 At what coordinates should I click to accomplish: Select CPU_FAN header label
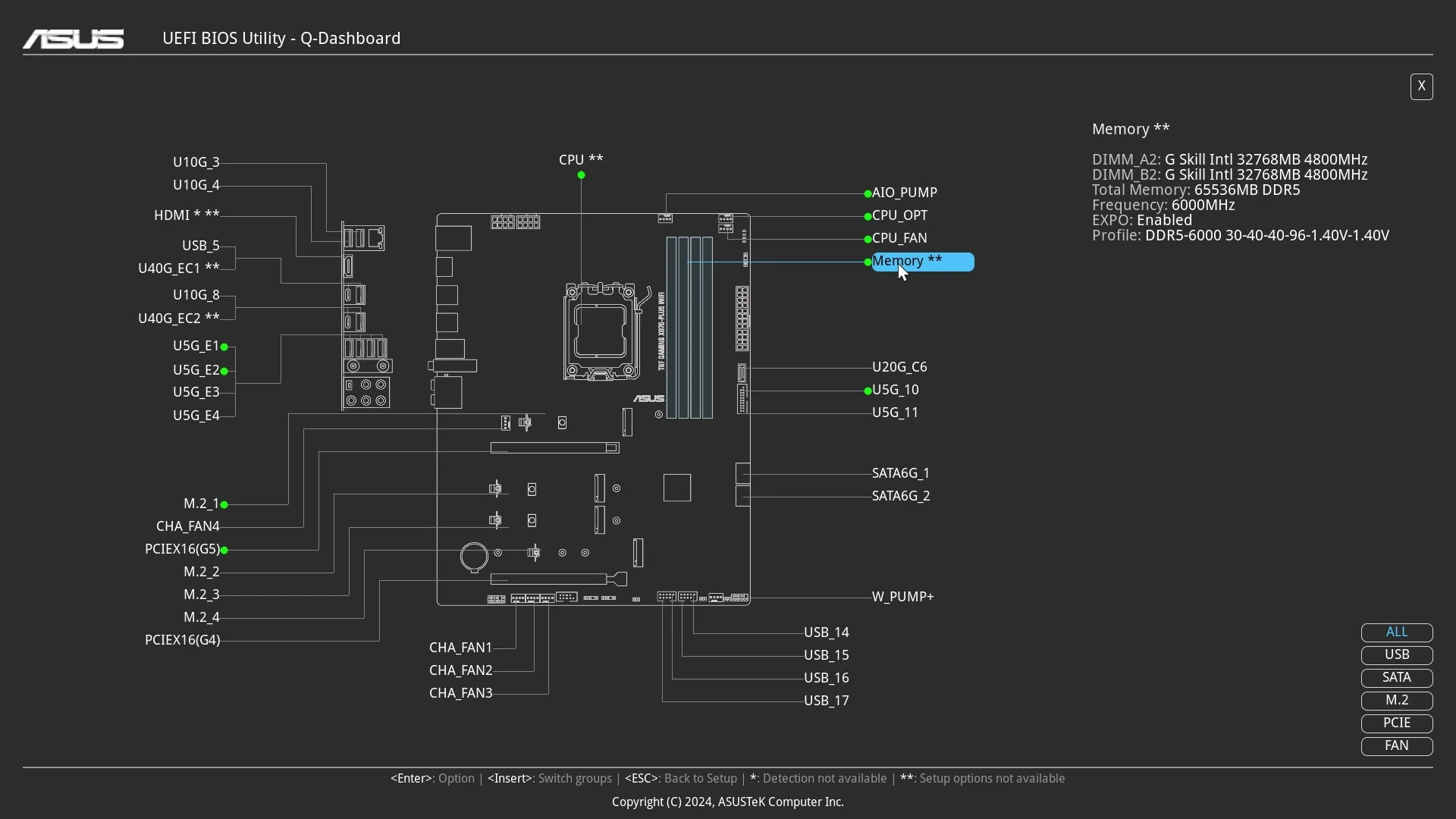click(899, 238)
